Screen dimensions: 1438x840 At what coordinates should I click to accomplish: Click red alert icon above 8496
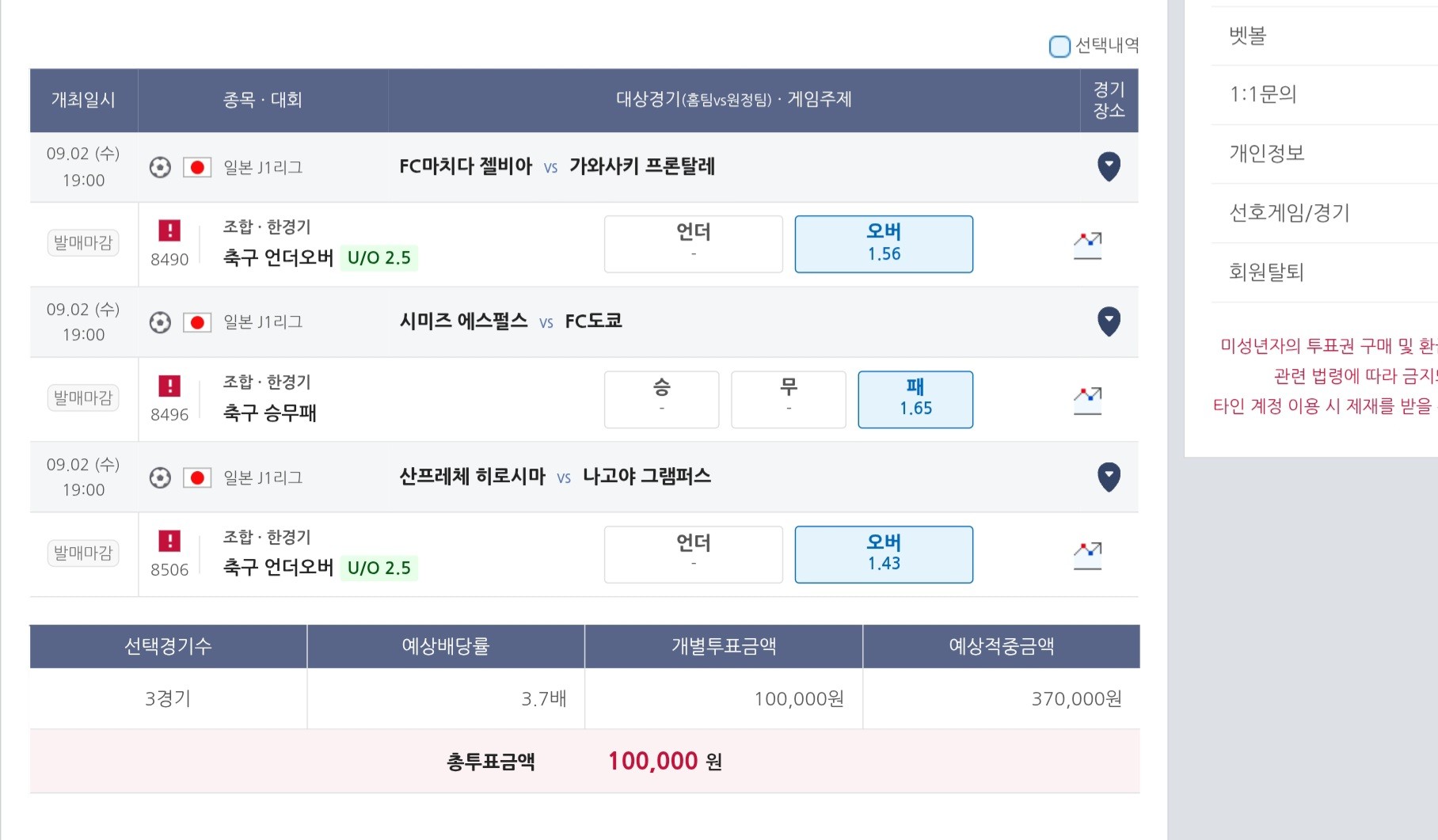169,386
